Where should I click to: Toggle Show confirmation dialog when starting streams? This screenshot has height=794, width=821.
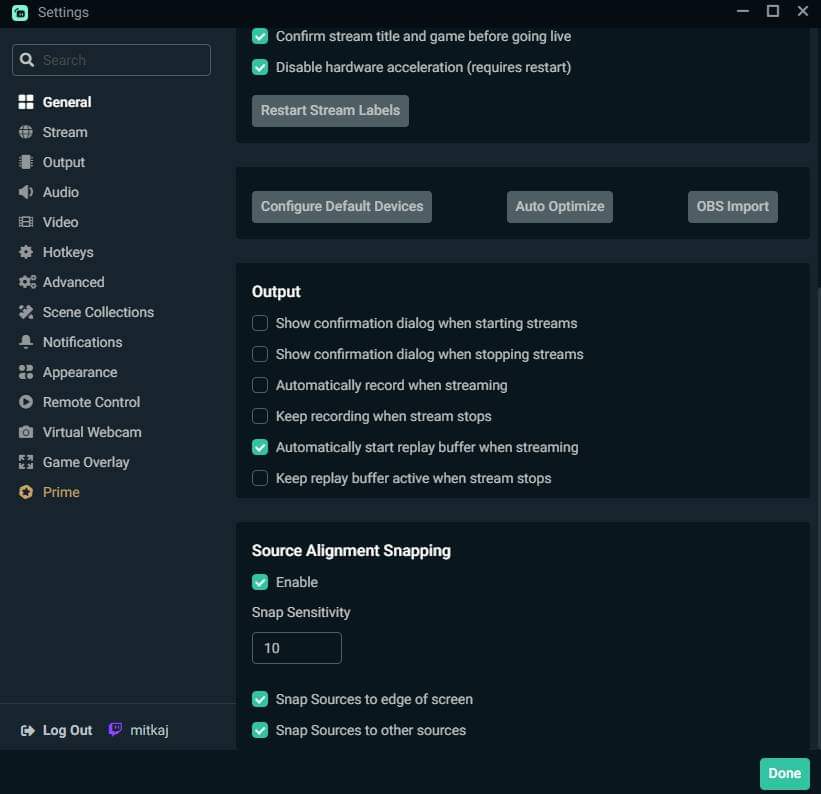tap(260, 323)
